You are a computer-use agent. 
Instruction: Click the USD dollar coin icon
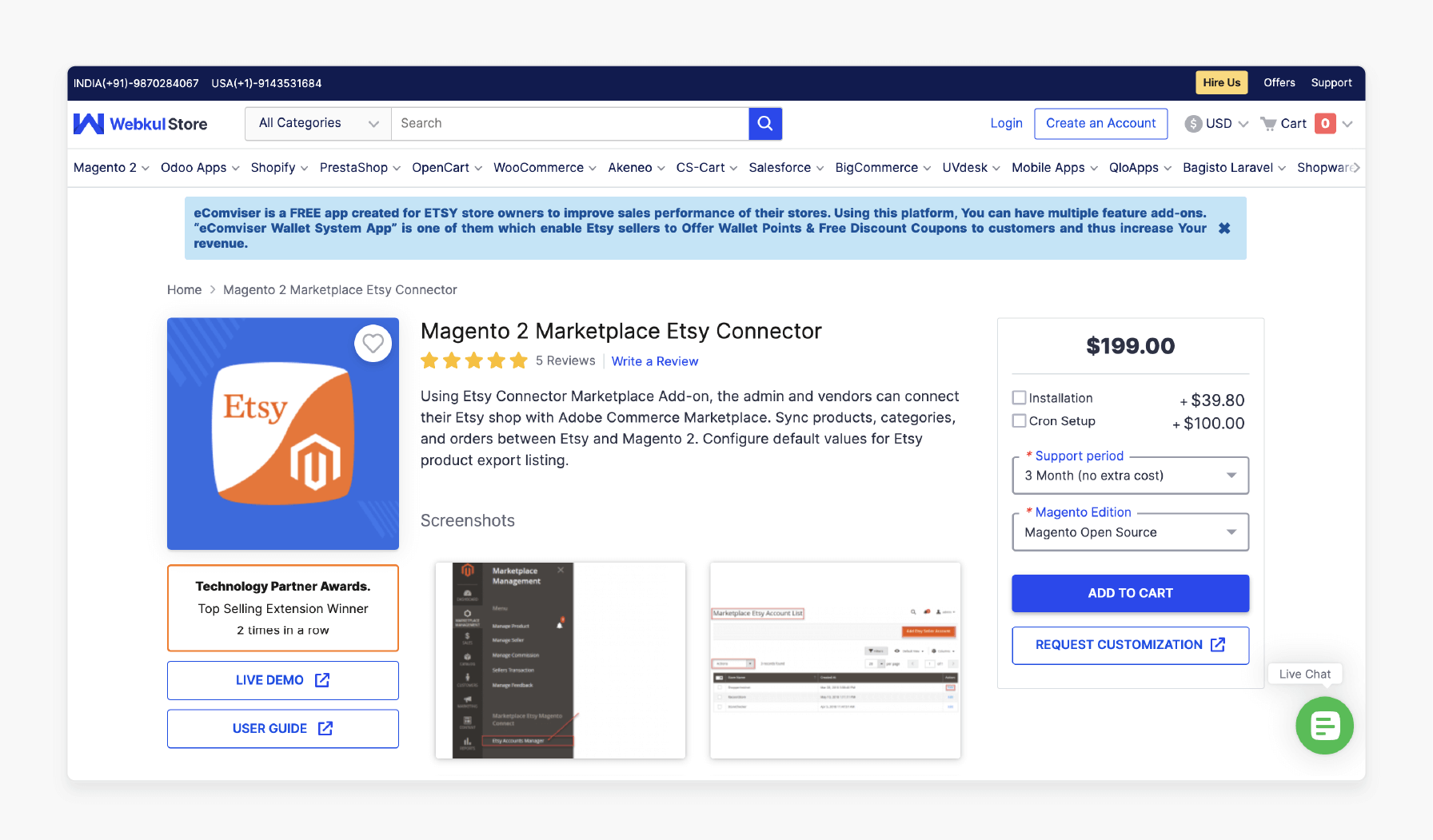pos(1193,123)
